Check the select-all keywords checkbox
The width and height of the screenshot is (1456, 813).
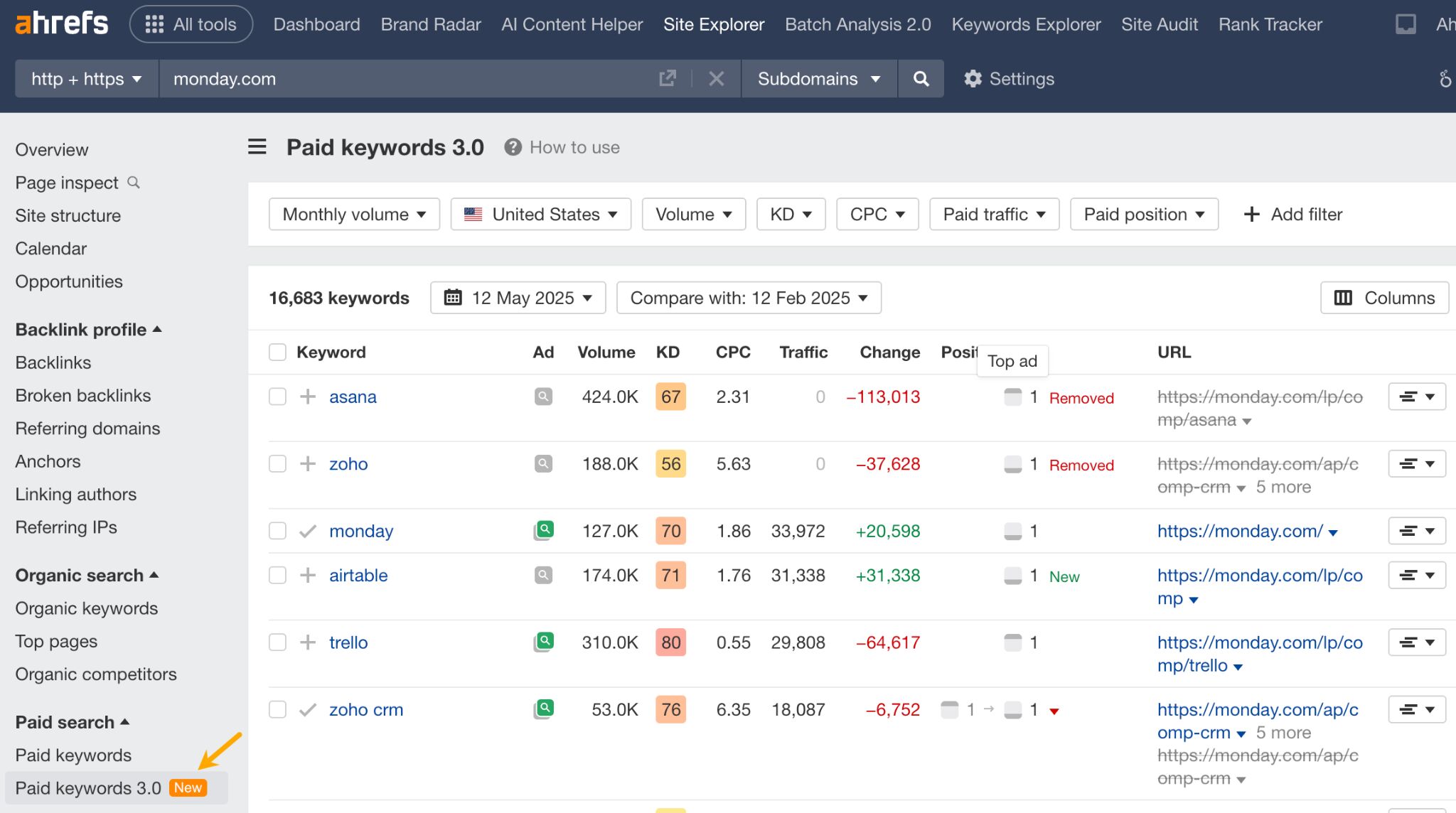(x=277, y=351)
